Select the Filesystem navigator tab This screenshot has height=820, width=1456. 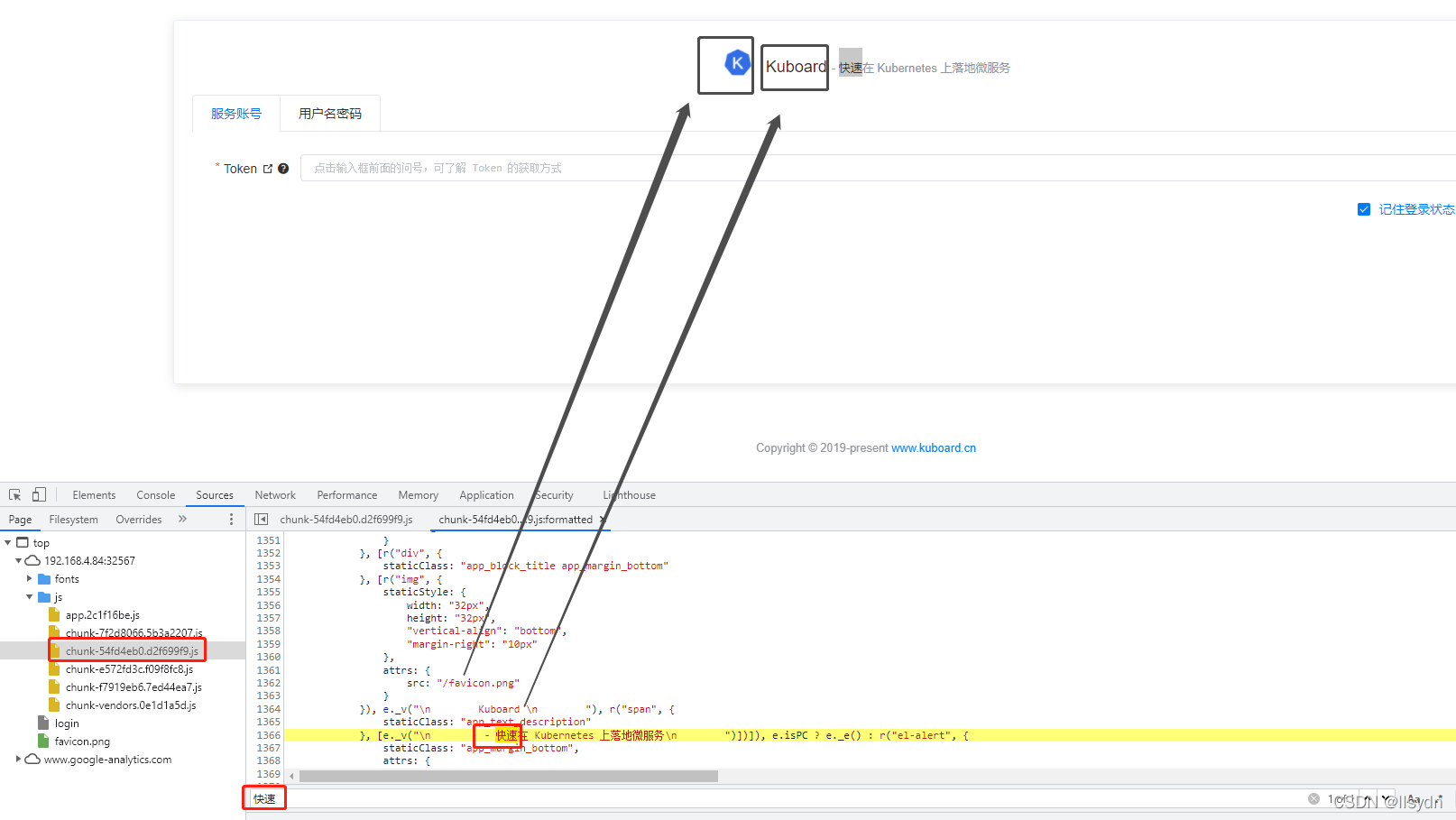pos(73,520)
